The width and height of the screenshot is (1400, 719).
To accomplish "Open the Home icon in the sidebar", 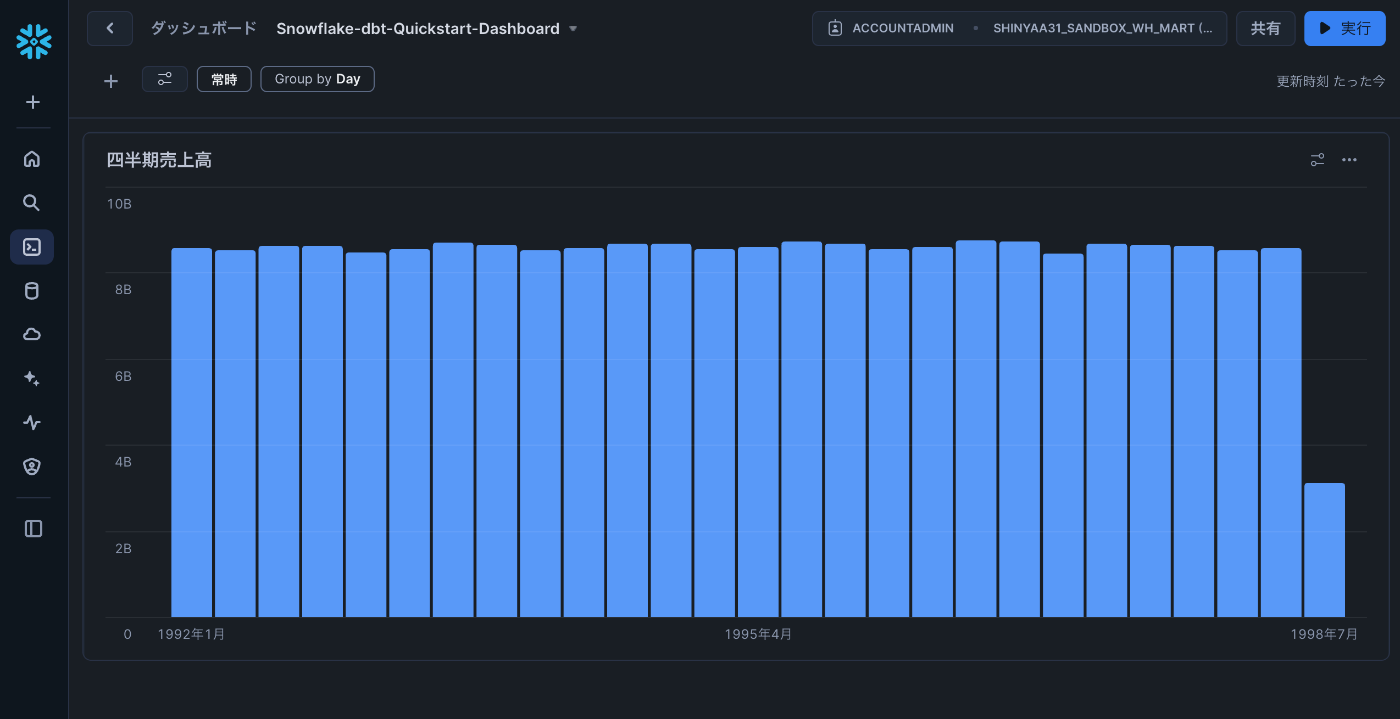I will tap(32, 158).
